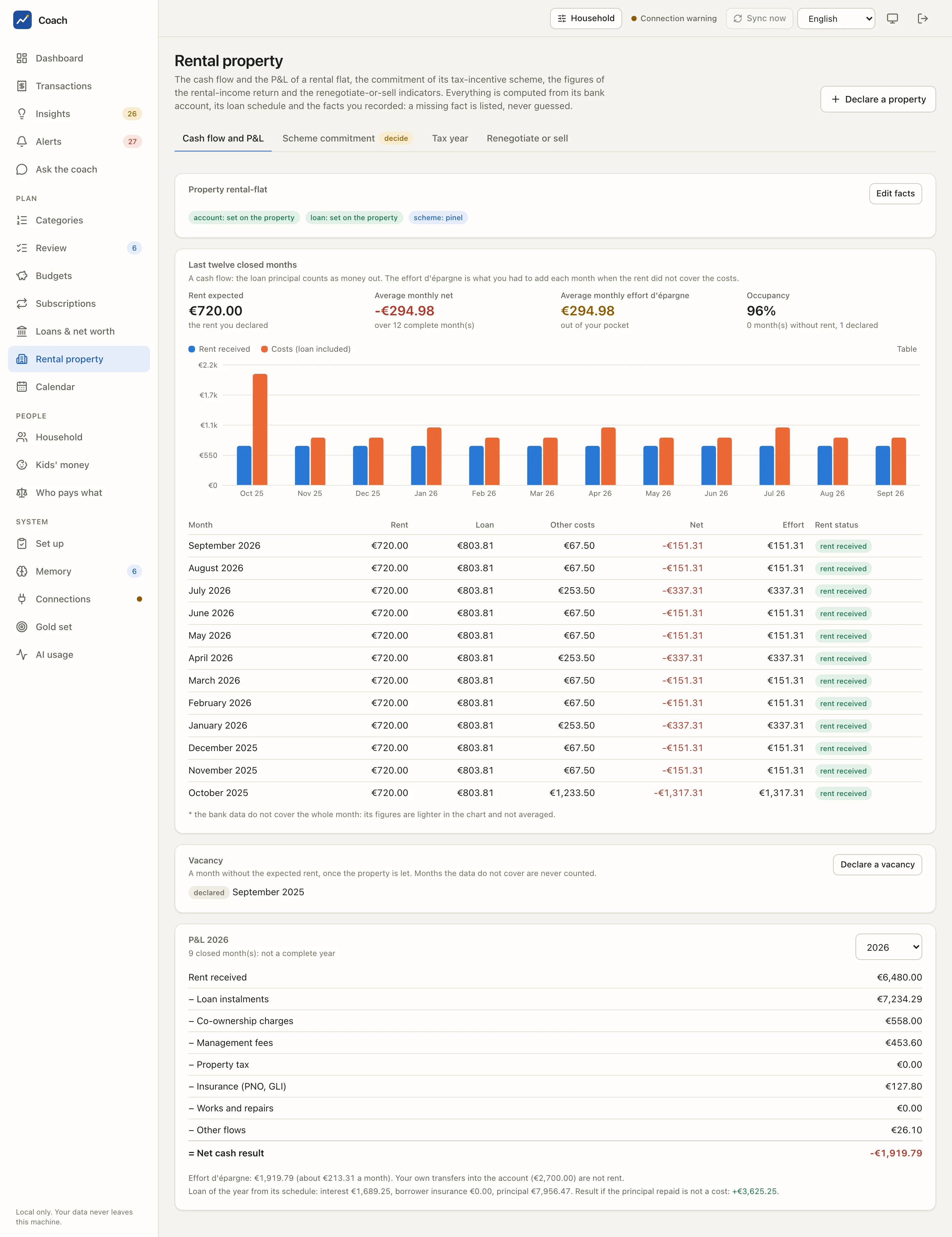The image size is (952, 1237).
Task: Open the Renegotiate or sell tab
Action: click(x=527, y=138)
